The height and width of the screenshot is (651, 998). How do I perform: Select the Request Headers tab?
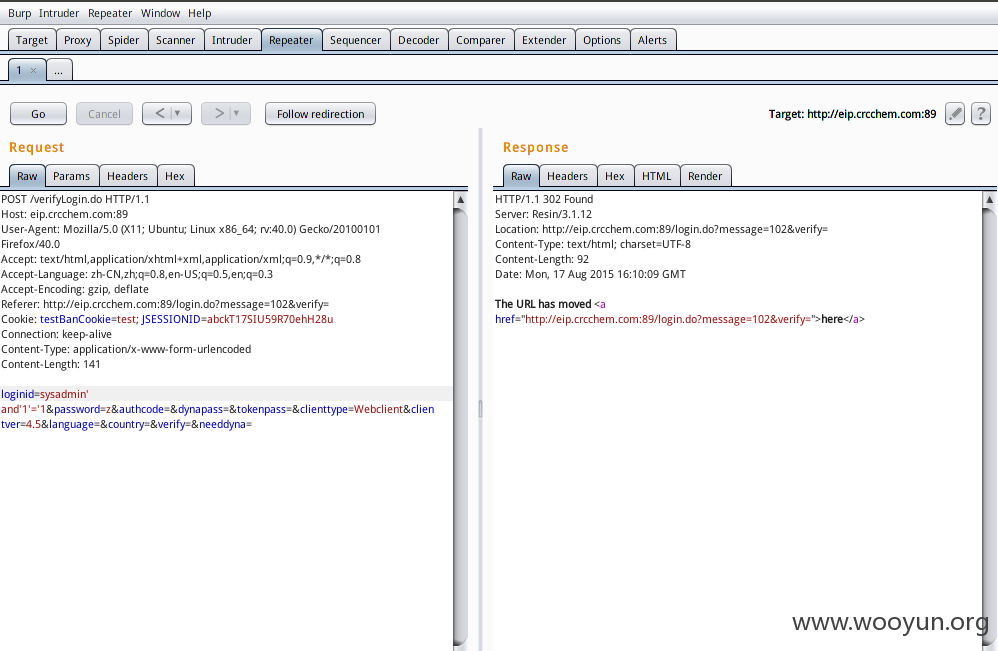pyautogui.click(x=127, y=176)
